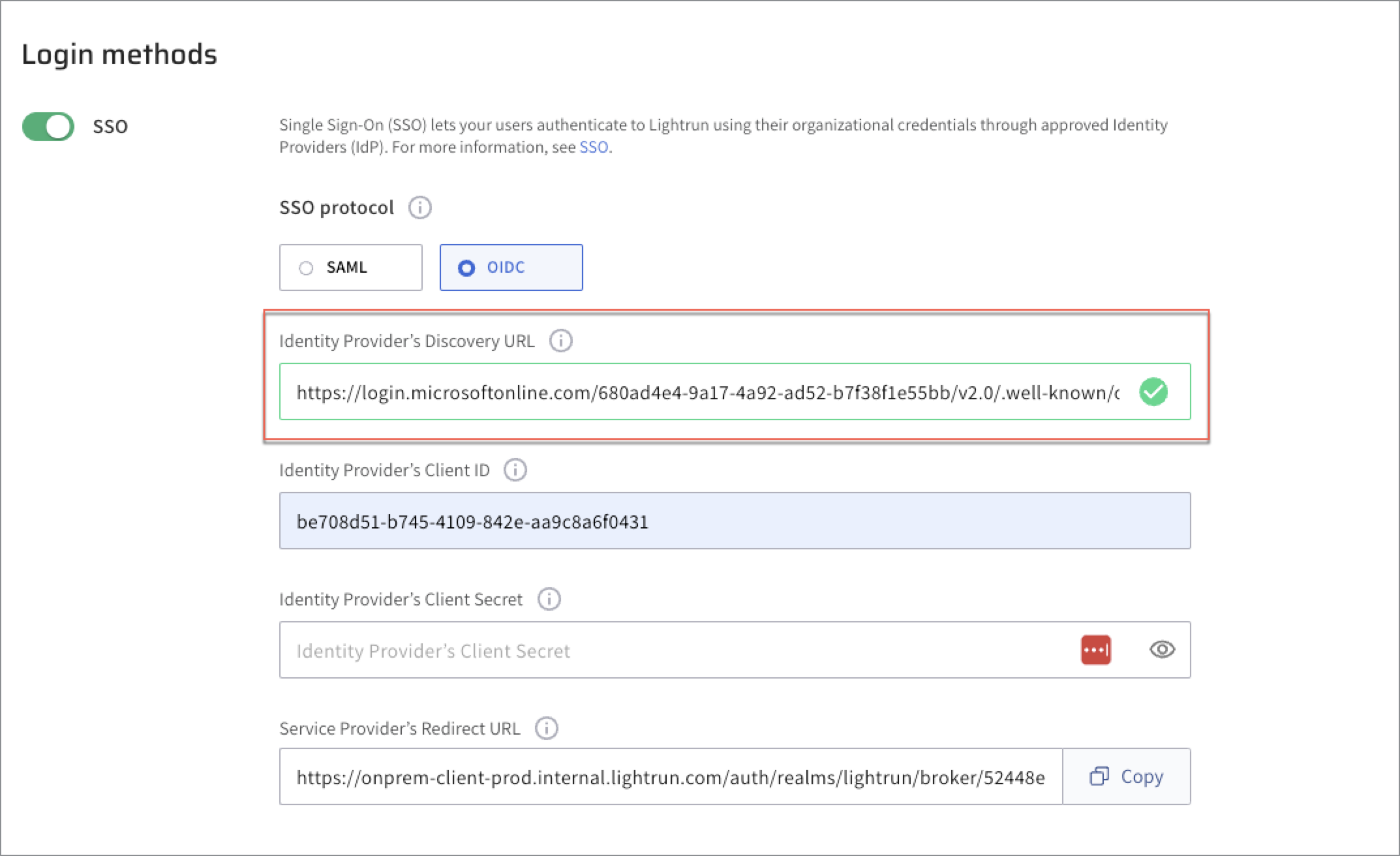Select the OIDC radio button
Image resolution: width=1400 pixels, height=856 pixels.
coord(466,268)
